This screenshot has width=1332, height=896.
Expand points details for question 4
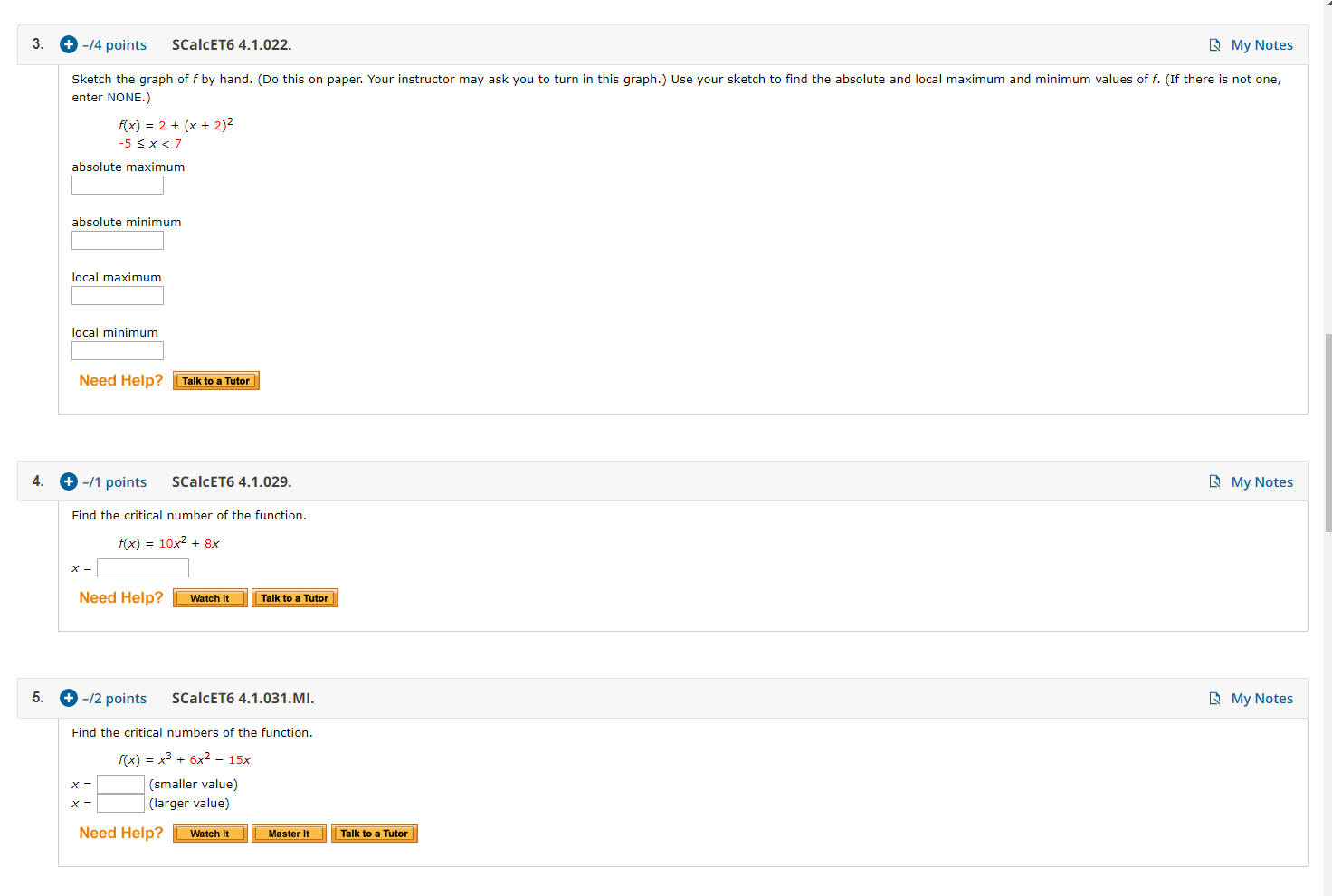click(69, 481)
